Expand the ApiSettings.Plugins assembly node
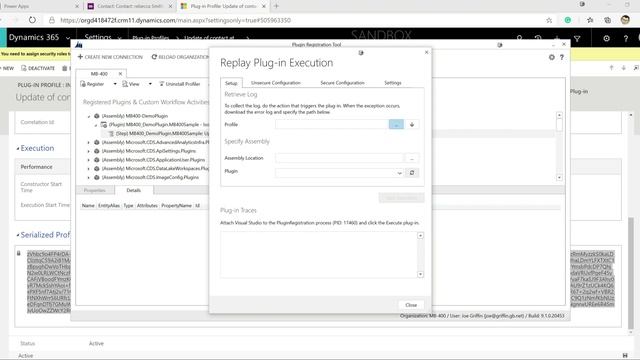Viewport: 640px width, 360px height. click(89, 151)
